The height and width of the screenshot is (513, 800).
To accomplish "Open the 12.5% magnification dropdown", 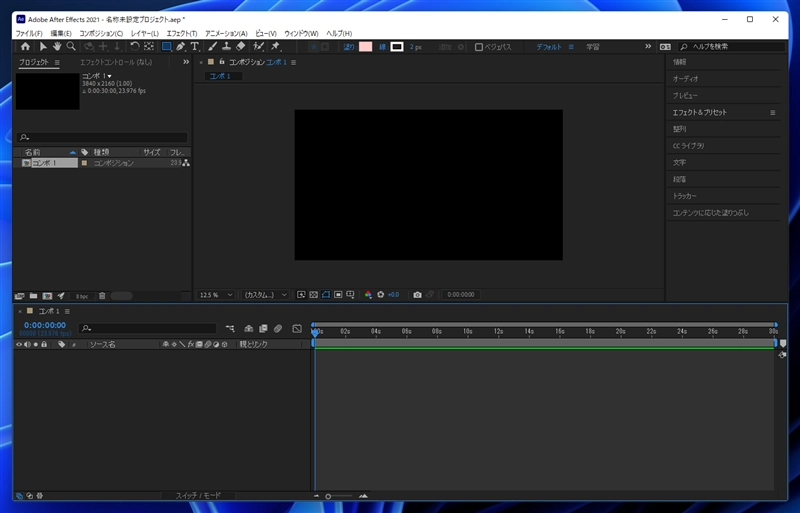I will [x=217, y=295].
